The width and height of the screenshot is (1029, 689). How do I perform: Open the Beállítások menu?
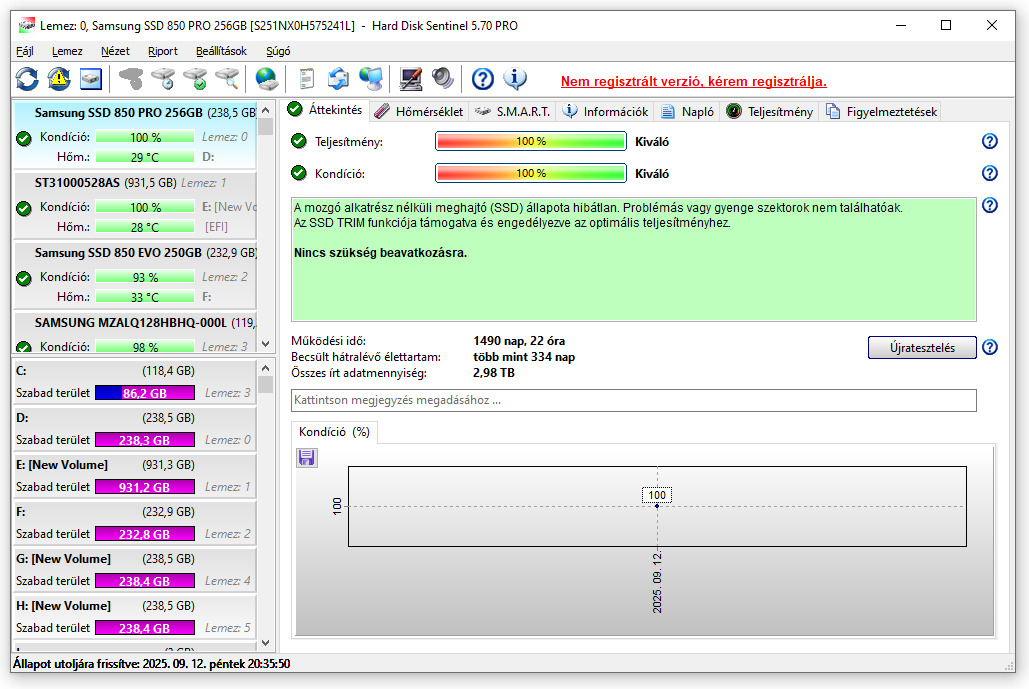(x=221, y=51)
